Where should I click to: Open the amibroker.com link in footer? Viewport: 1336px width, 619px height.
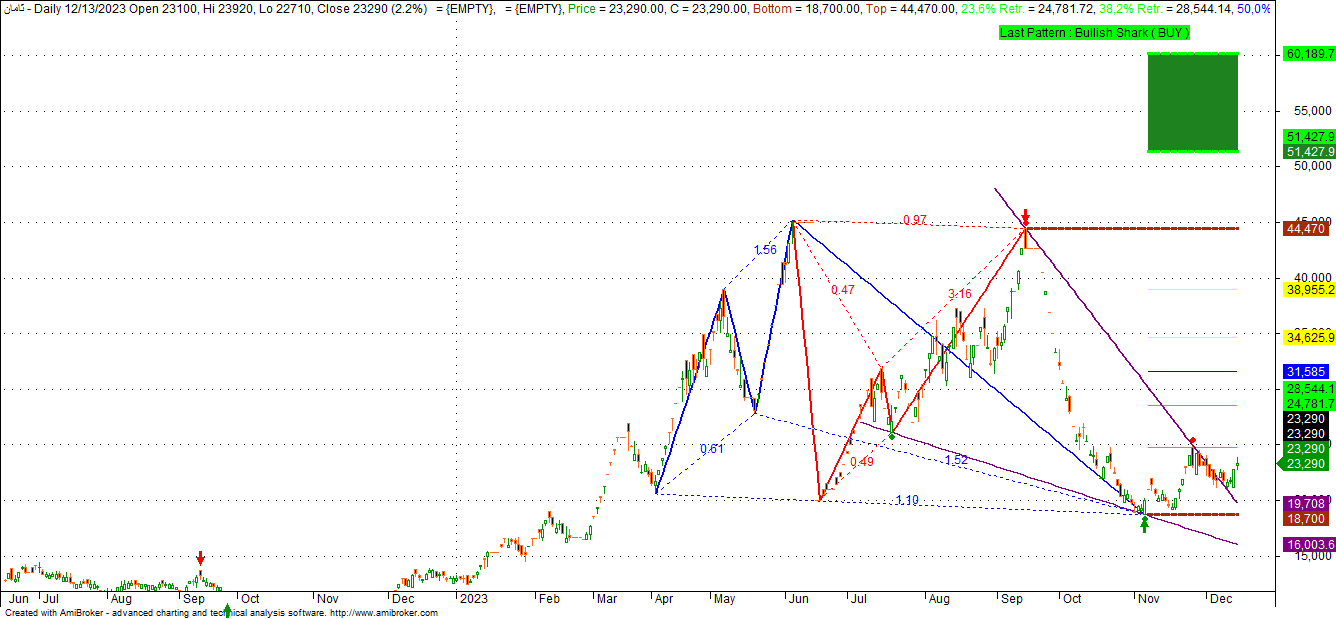click(383, 613)
